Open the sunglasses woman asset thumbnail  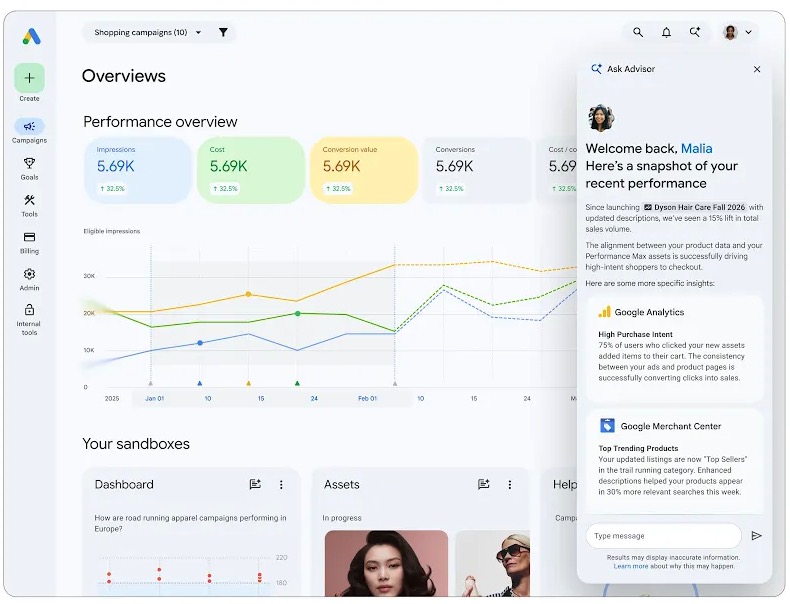(493, 563)
